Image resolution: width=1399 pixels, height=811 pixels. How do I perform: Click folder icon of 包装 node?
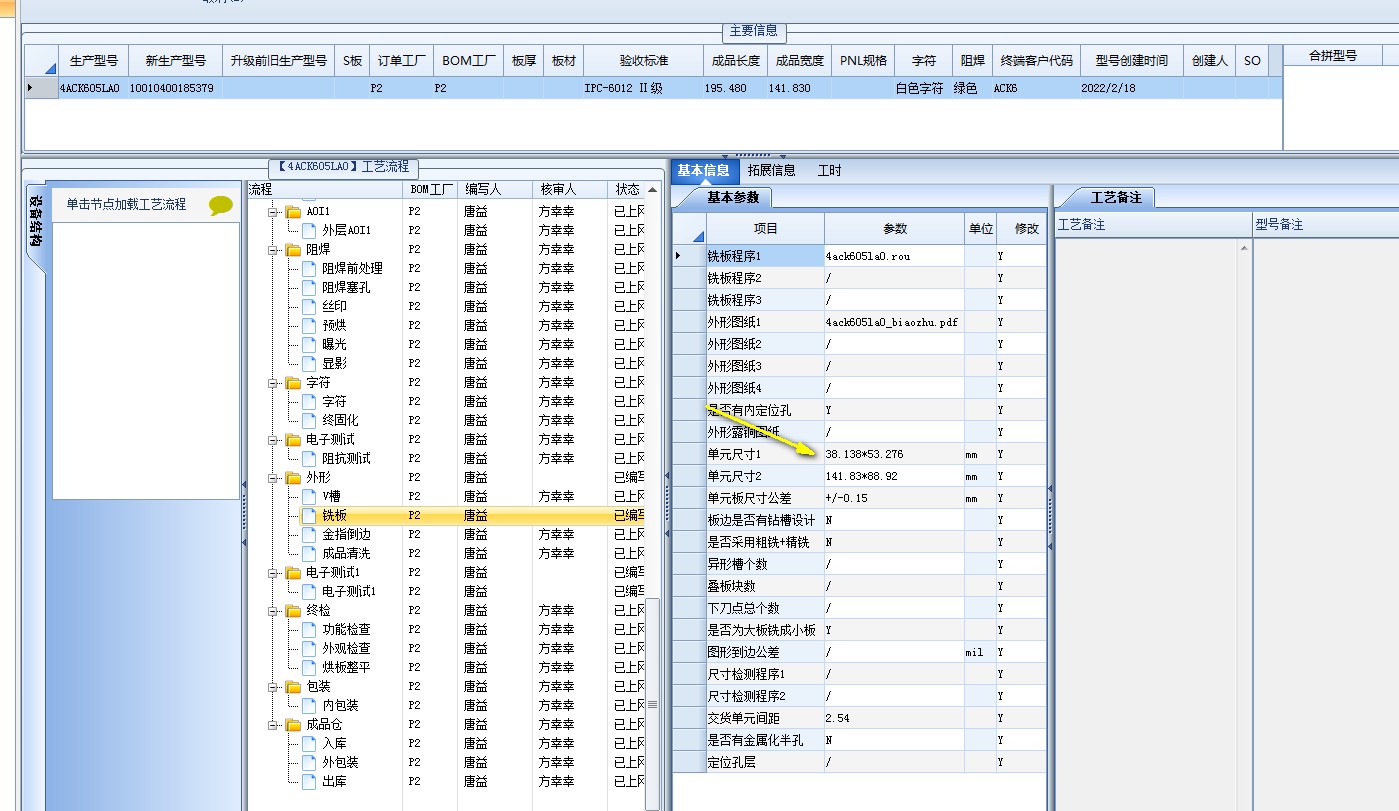coord(293,686)
